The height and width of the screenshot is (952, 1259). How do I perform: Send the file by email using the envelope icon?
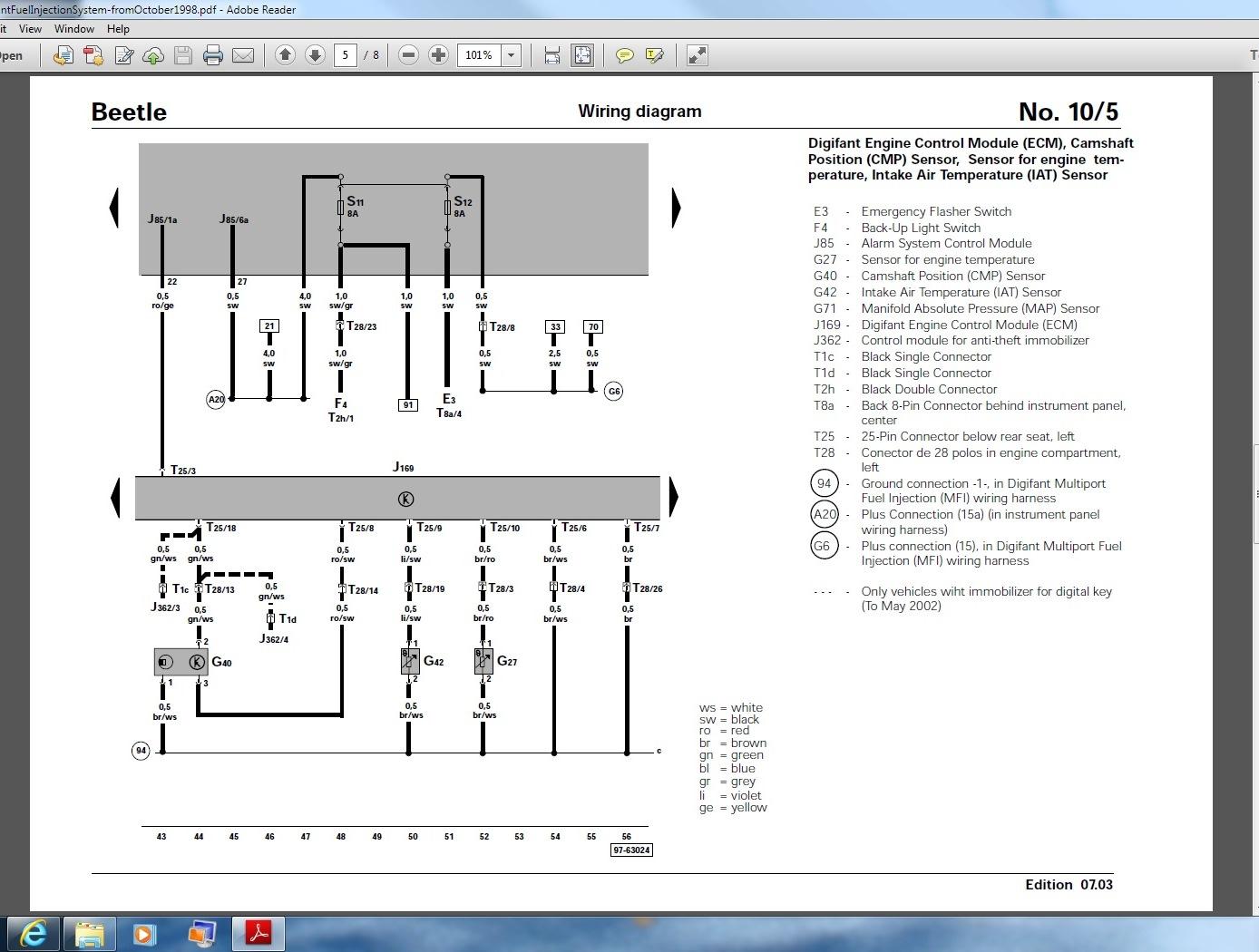tap(243, 56)
